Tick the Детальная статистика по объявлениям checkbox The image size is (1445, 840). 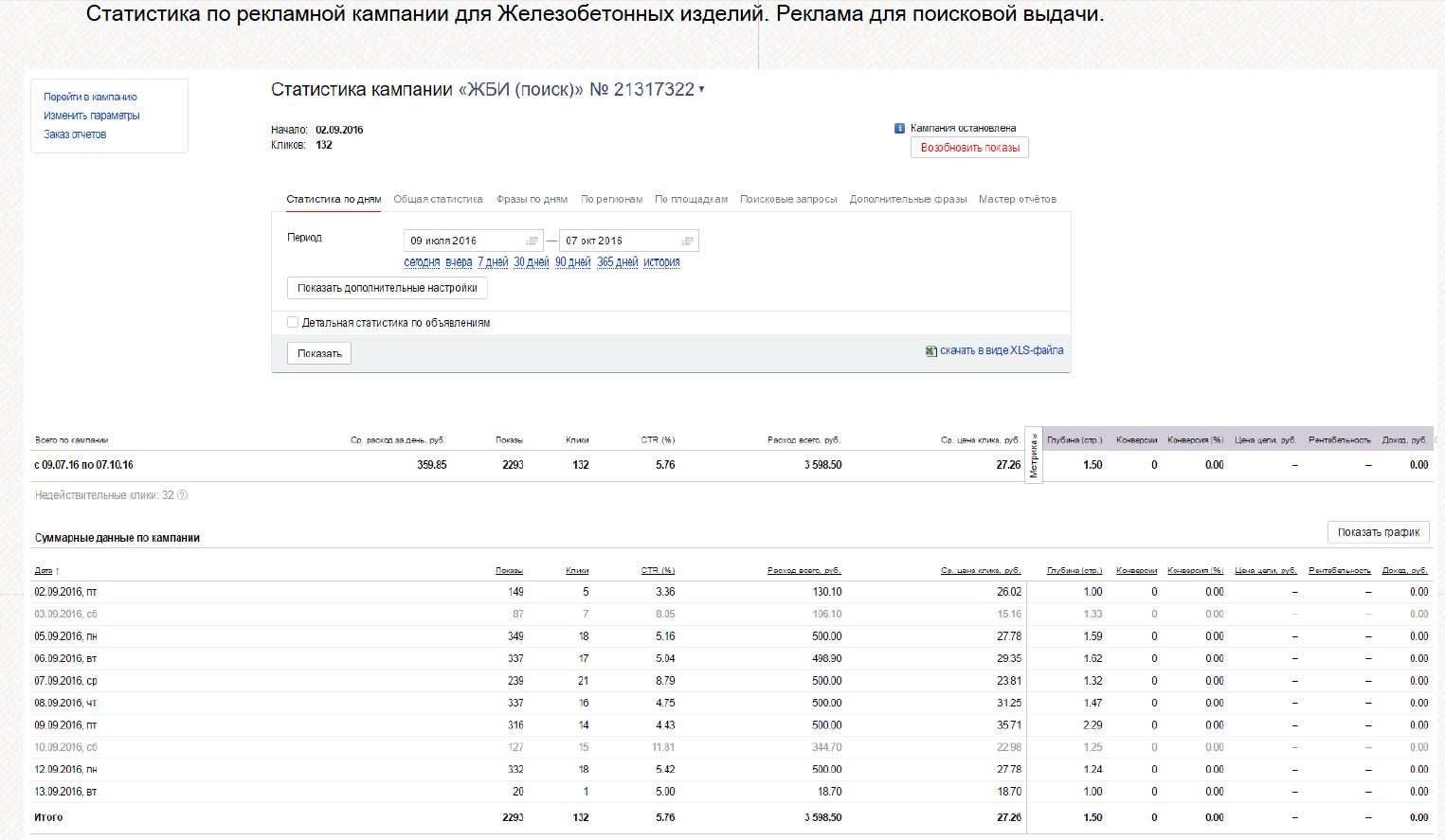(x=293, y=323)
